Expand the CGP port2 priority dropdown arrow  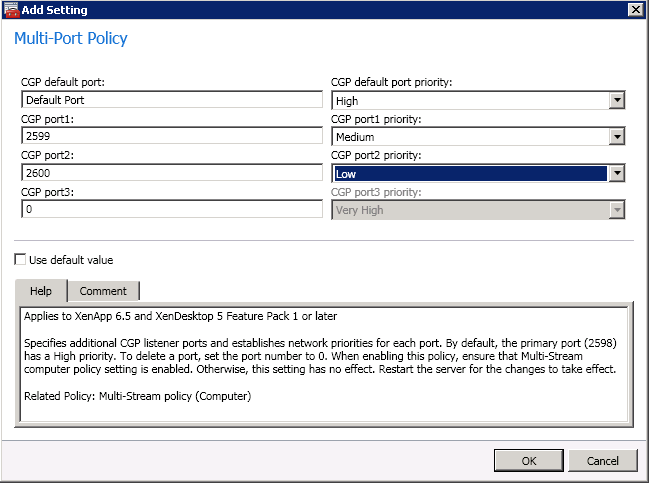[617, 174]
